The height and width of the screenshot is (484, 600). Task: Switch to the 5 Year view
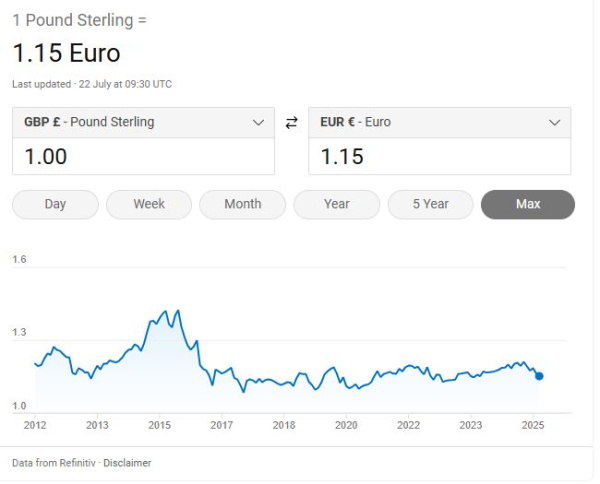[x=430, y=204]
